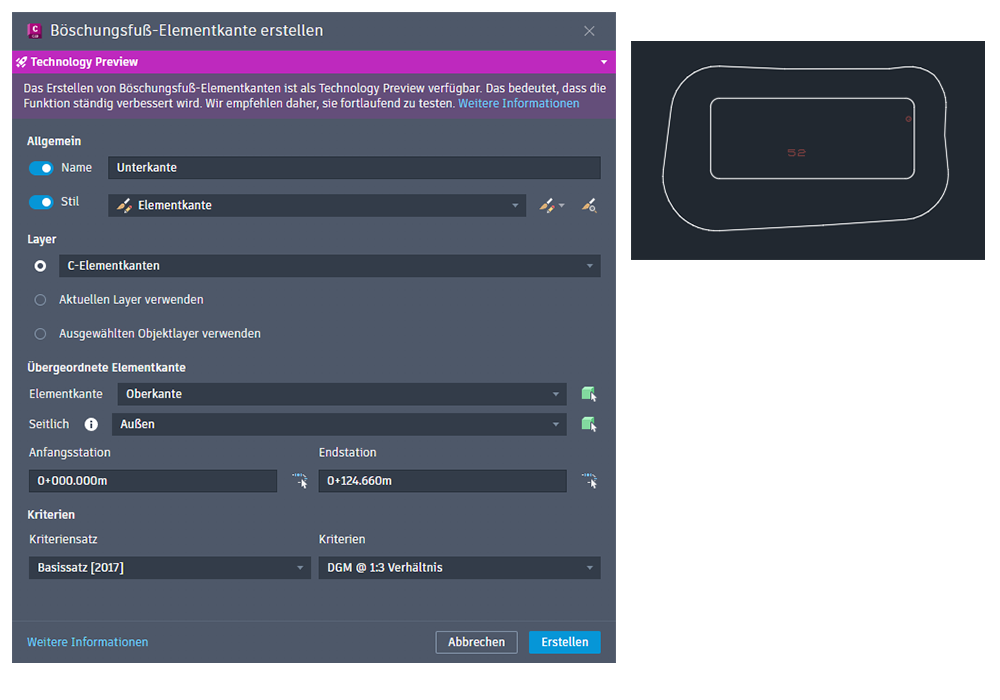Screen dimensions: 1000x700
Task: Click the Kriteriensatz label
Action: (x=63, y=539)
